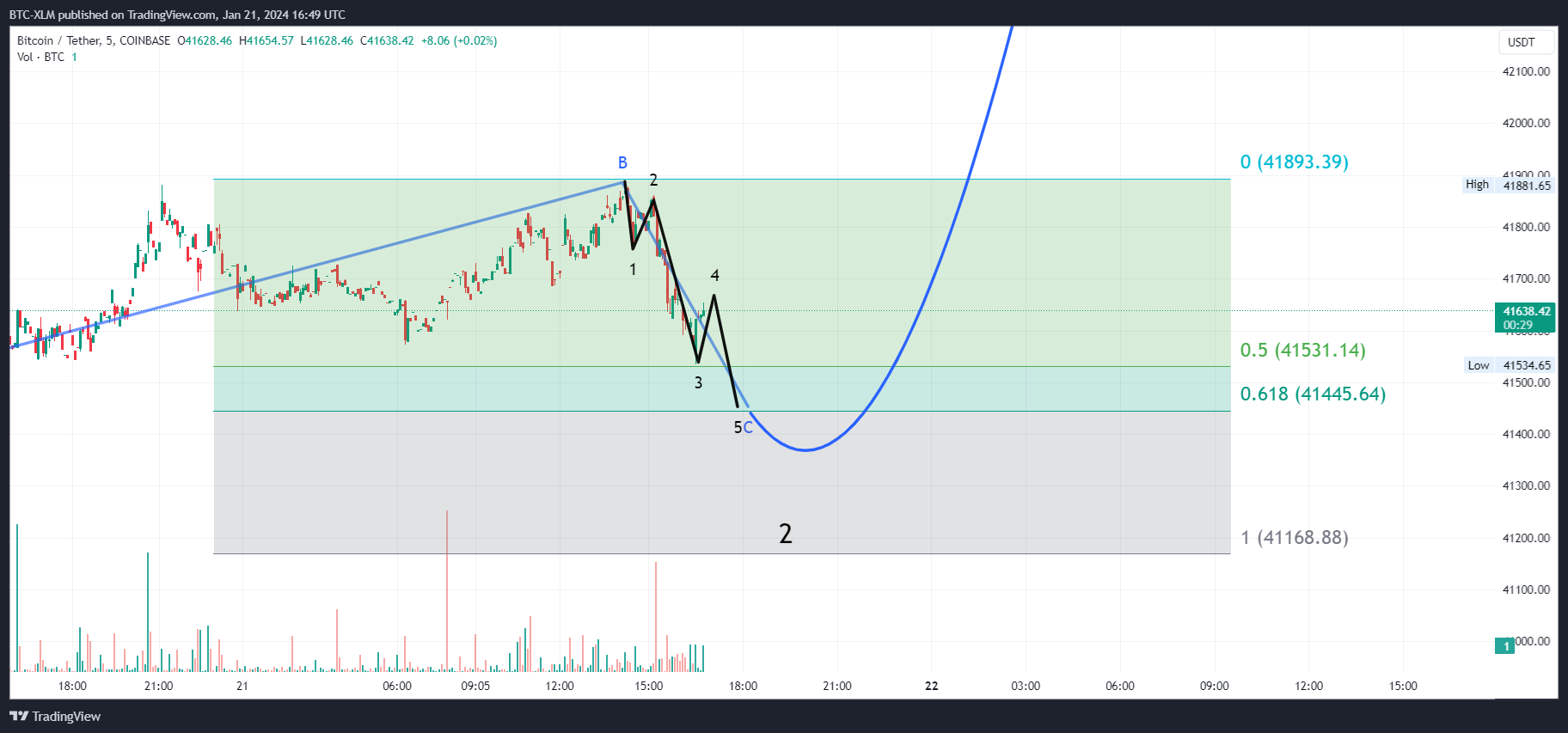Click the current price tag 41638.42
Viewport: 1568px width, 733px height.
click(1526, 317)
